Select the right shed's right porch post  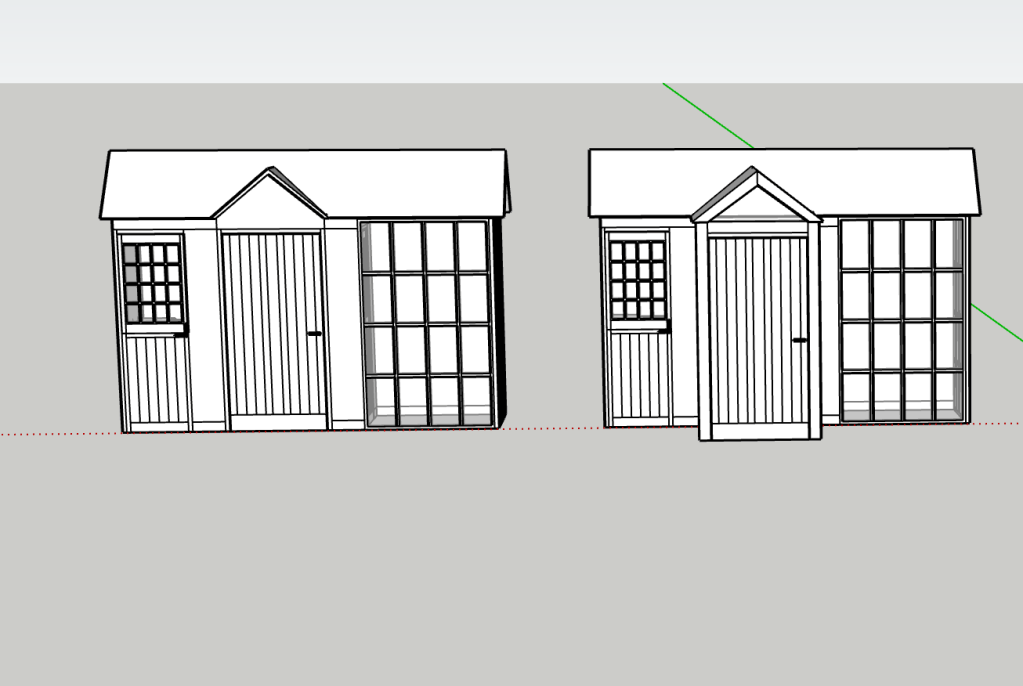coord(814,330)
